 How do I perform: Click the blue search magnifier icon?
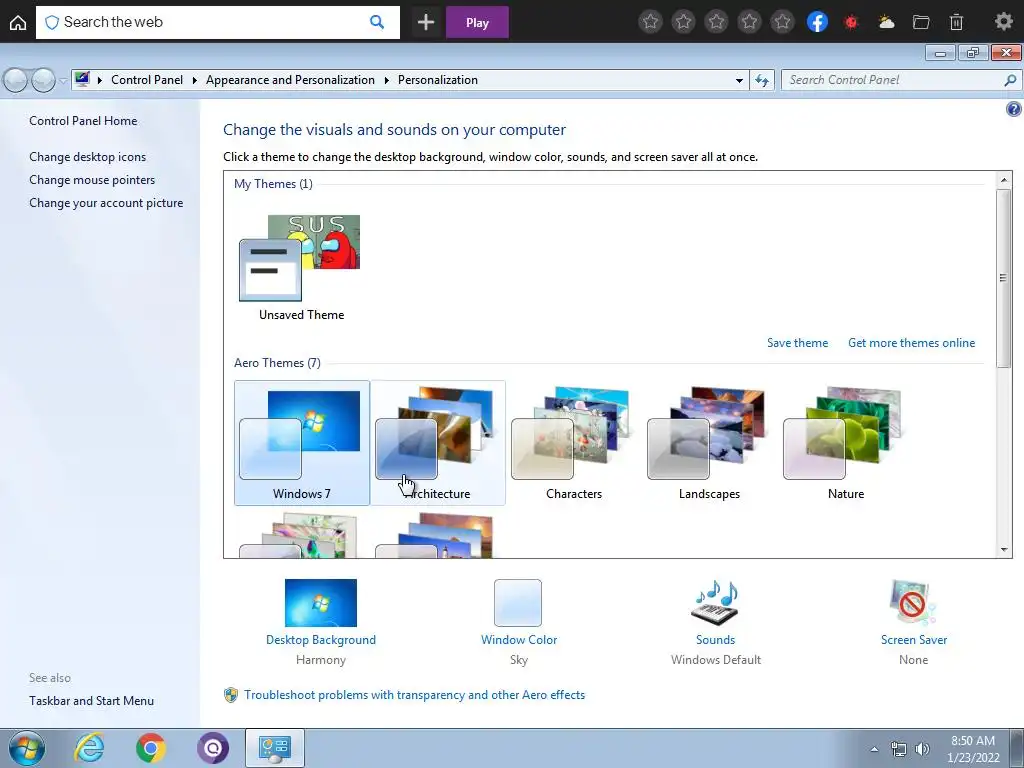377,22
